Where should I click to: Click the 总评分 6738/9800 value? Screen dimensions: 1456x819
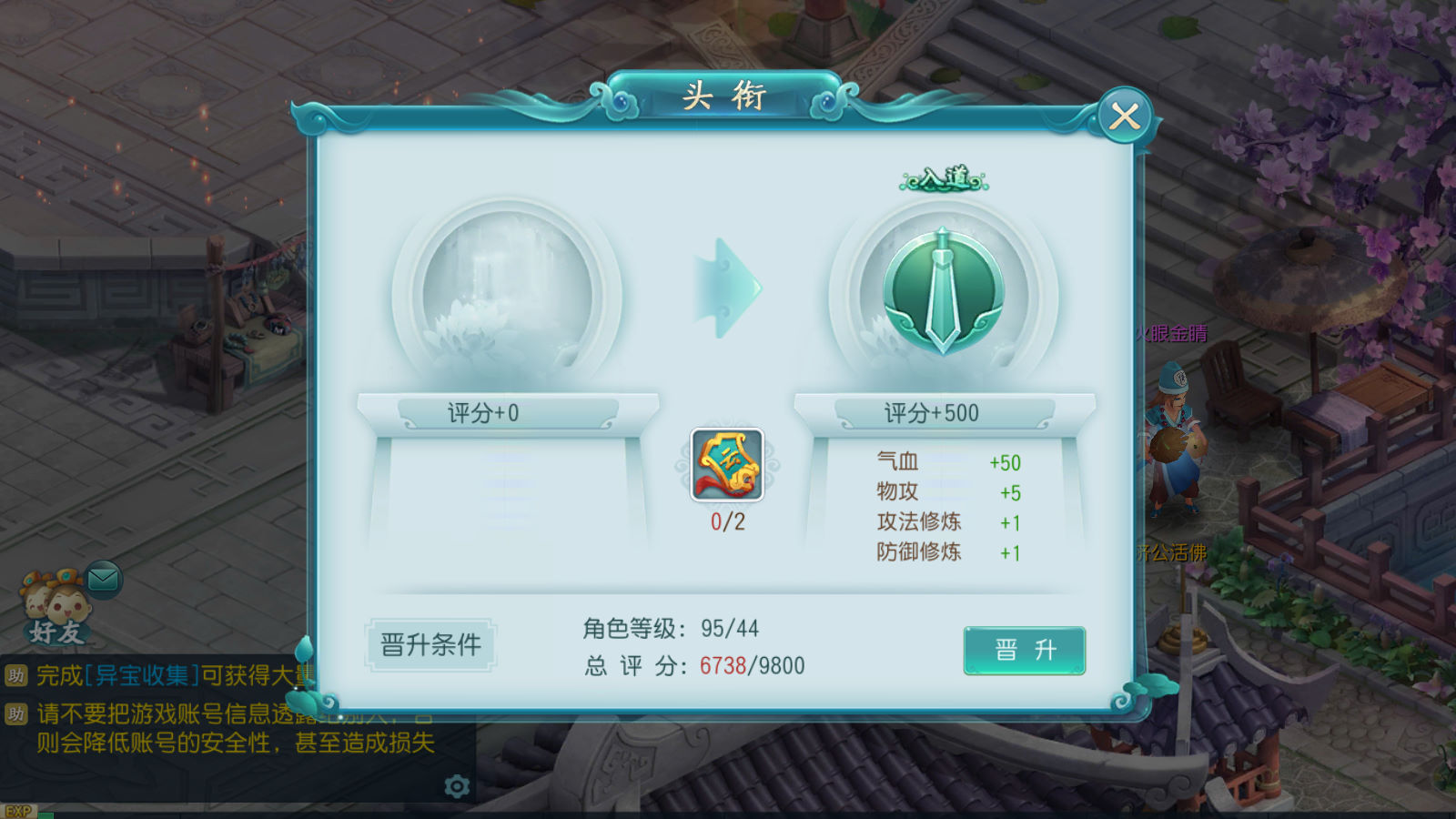[752, 666]
